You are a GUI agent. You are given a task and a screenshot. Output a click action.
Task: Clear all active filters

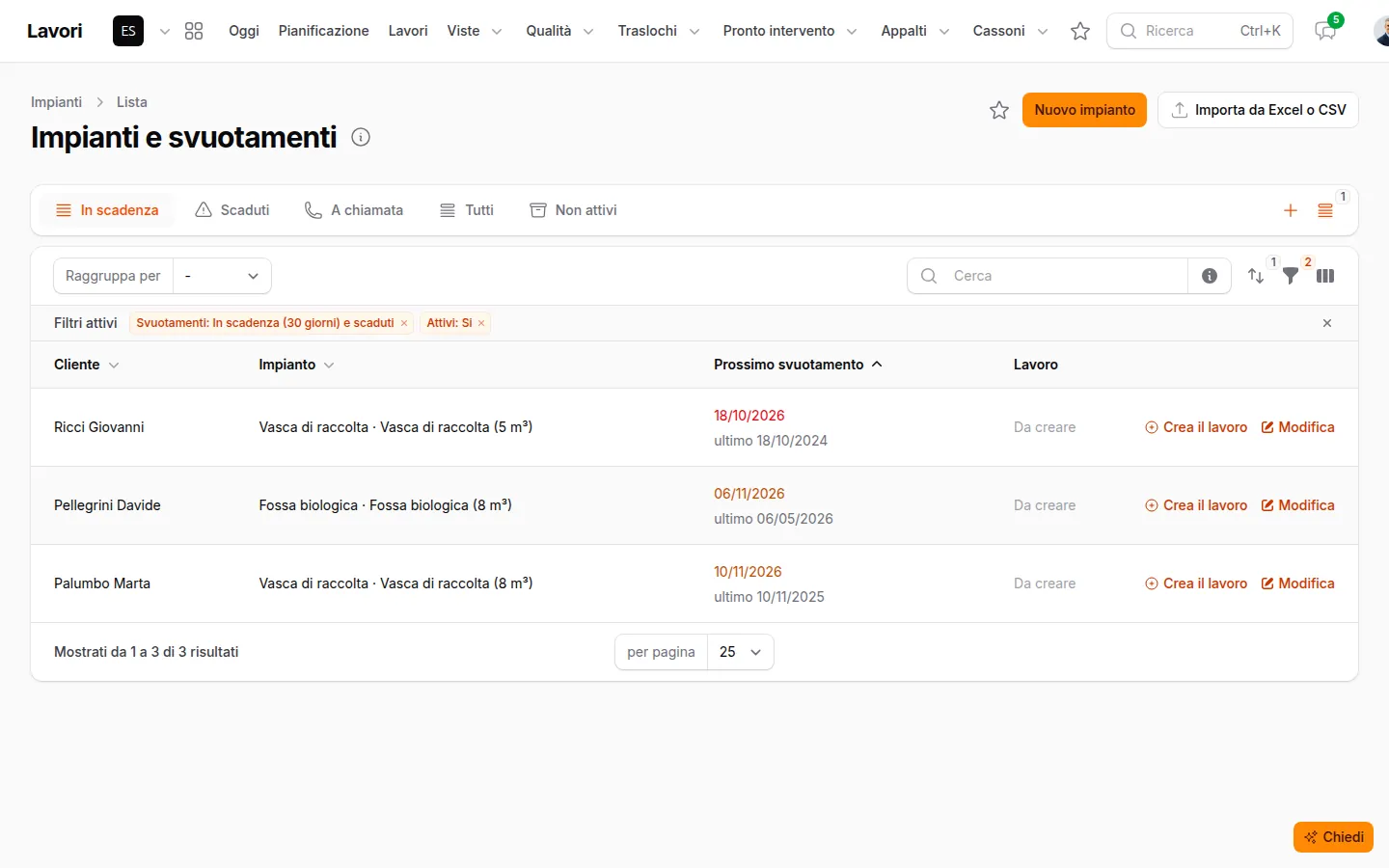tap(1327, 323)
